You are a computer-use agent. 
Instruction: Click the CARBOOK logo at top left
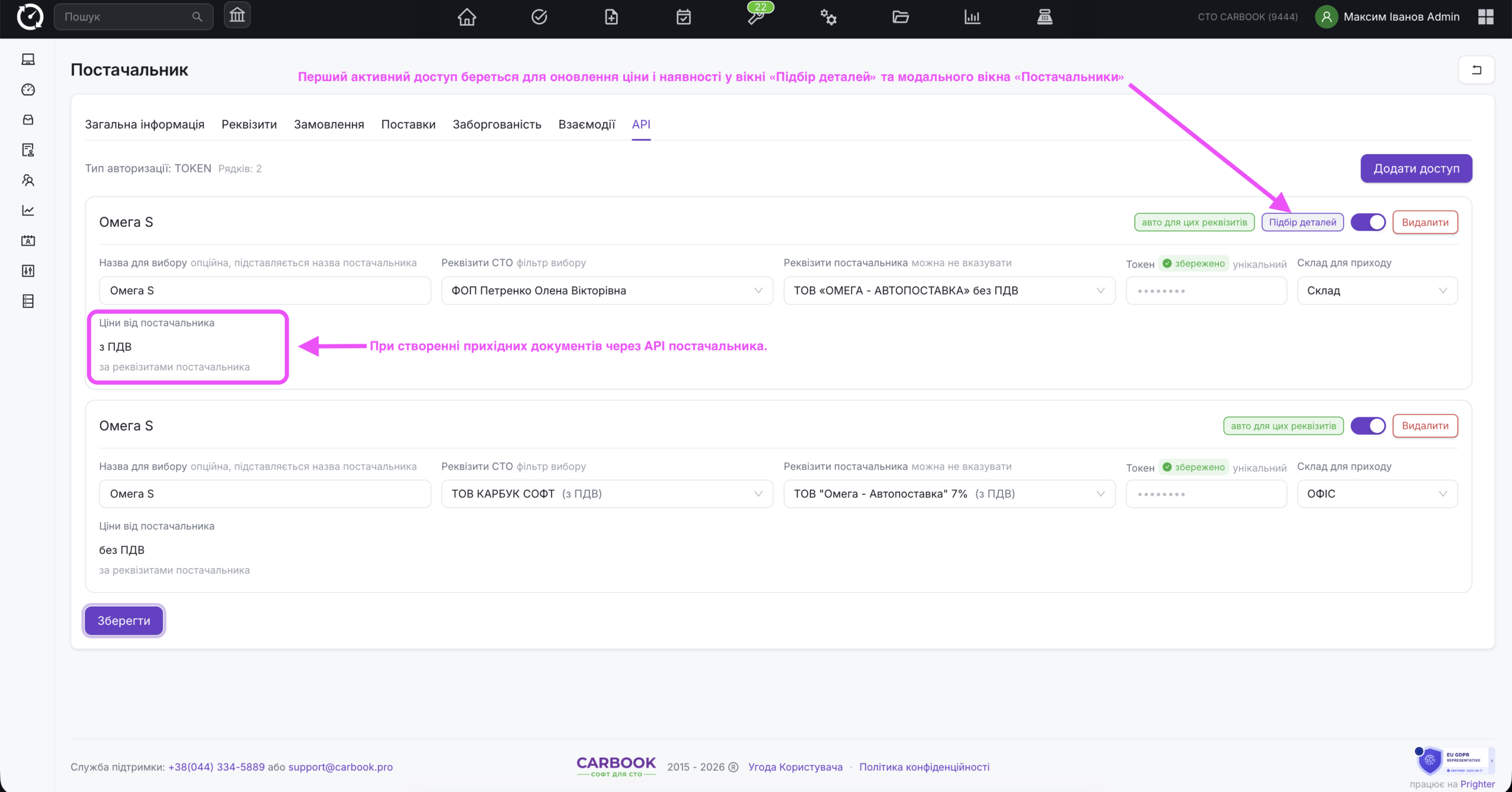[x=30, y=17]
